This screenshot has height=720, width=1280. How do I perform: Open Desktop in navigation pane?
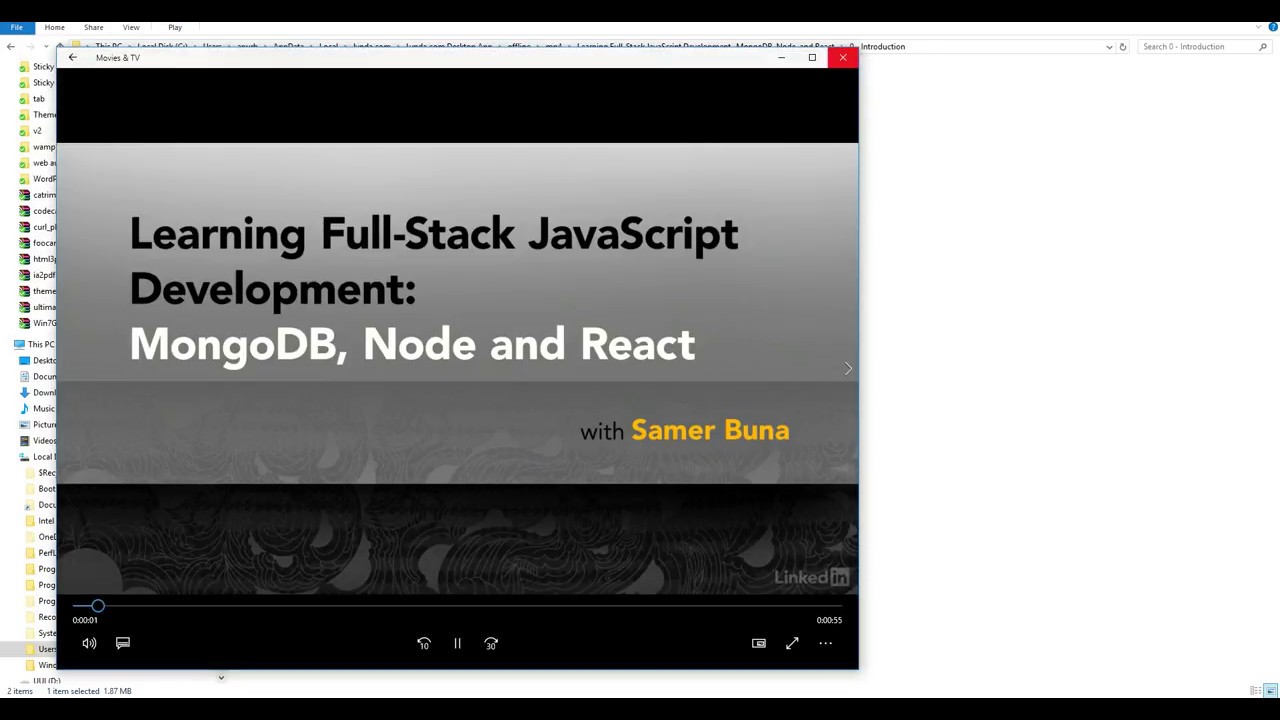pyautogui.click(x=37, y=360)
